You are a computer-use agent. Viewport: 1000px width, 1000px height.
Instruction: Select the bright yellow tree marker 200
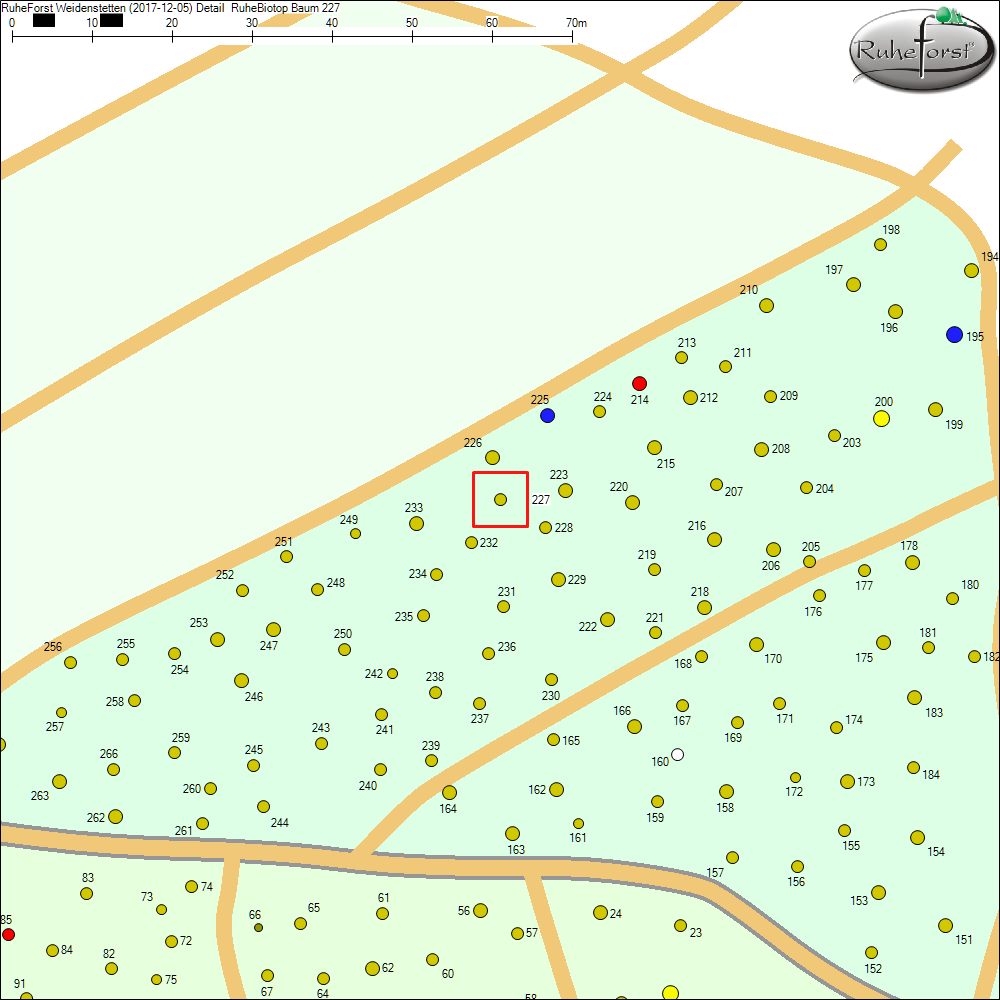point(881,418)
